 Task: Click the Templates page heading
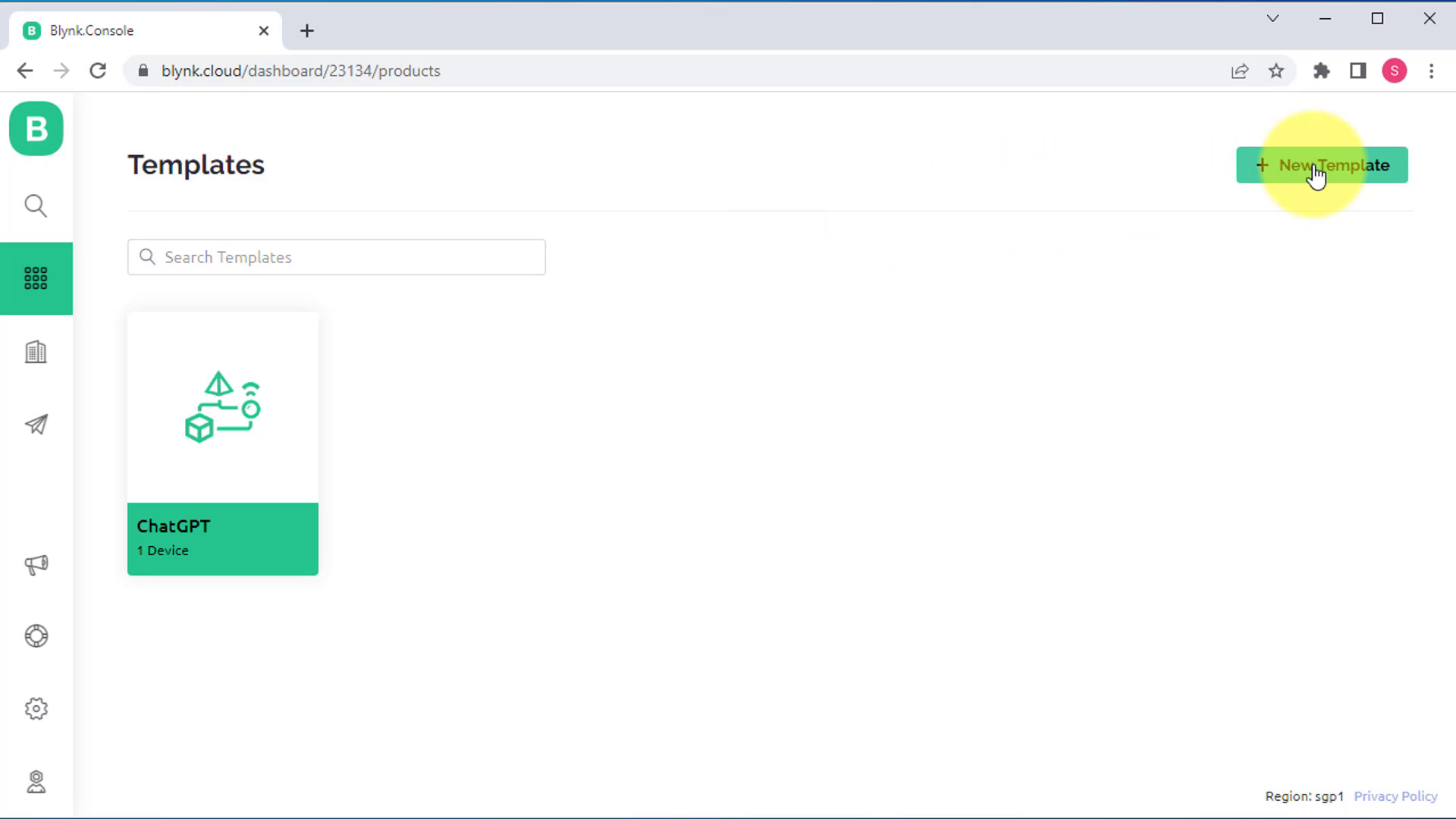(196, 165)
